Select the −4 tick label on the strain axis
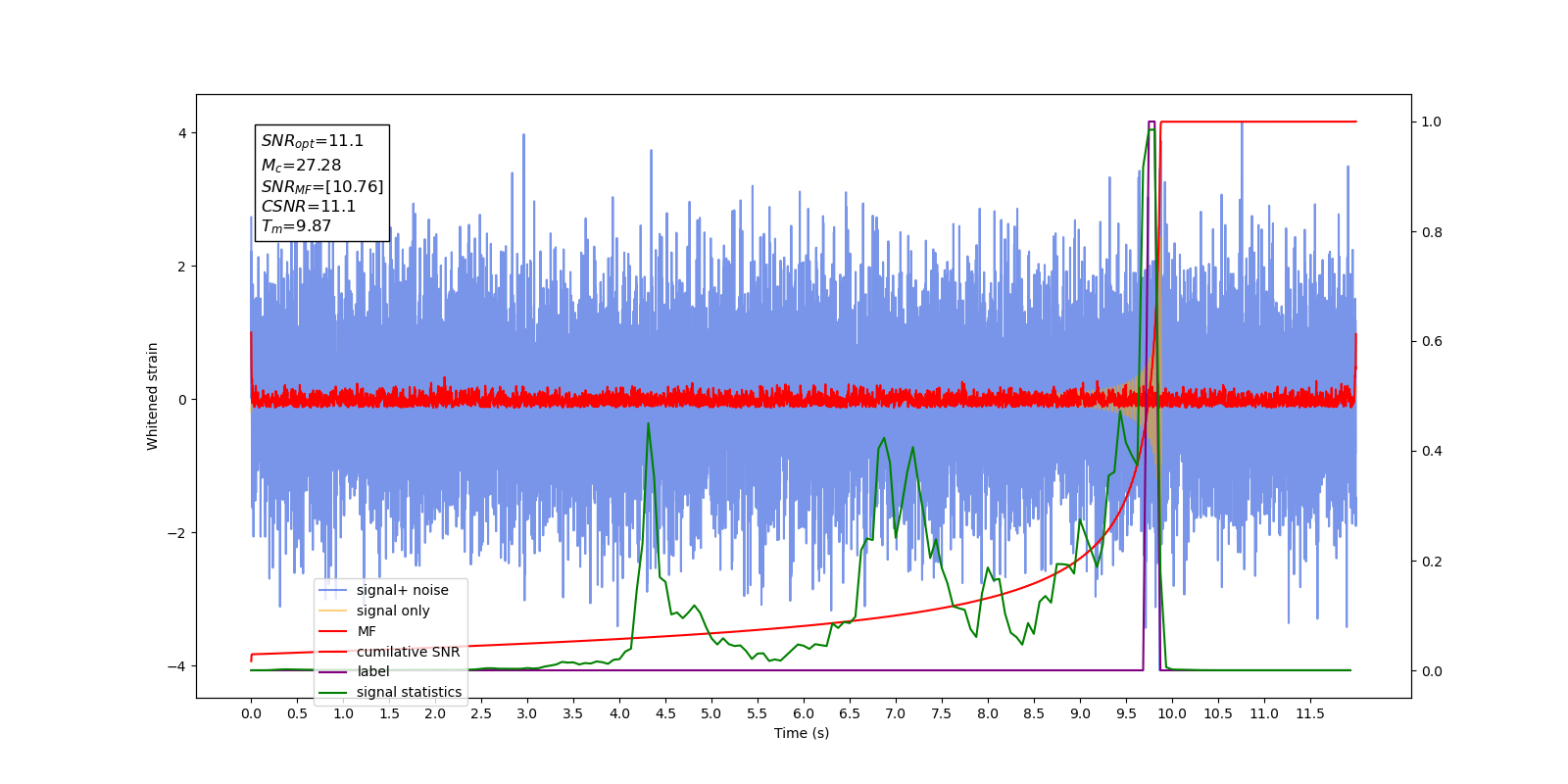 pyautogui.click(x=178, y=666)
